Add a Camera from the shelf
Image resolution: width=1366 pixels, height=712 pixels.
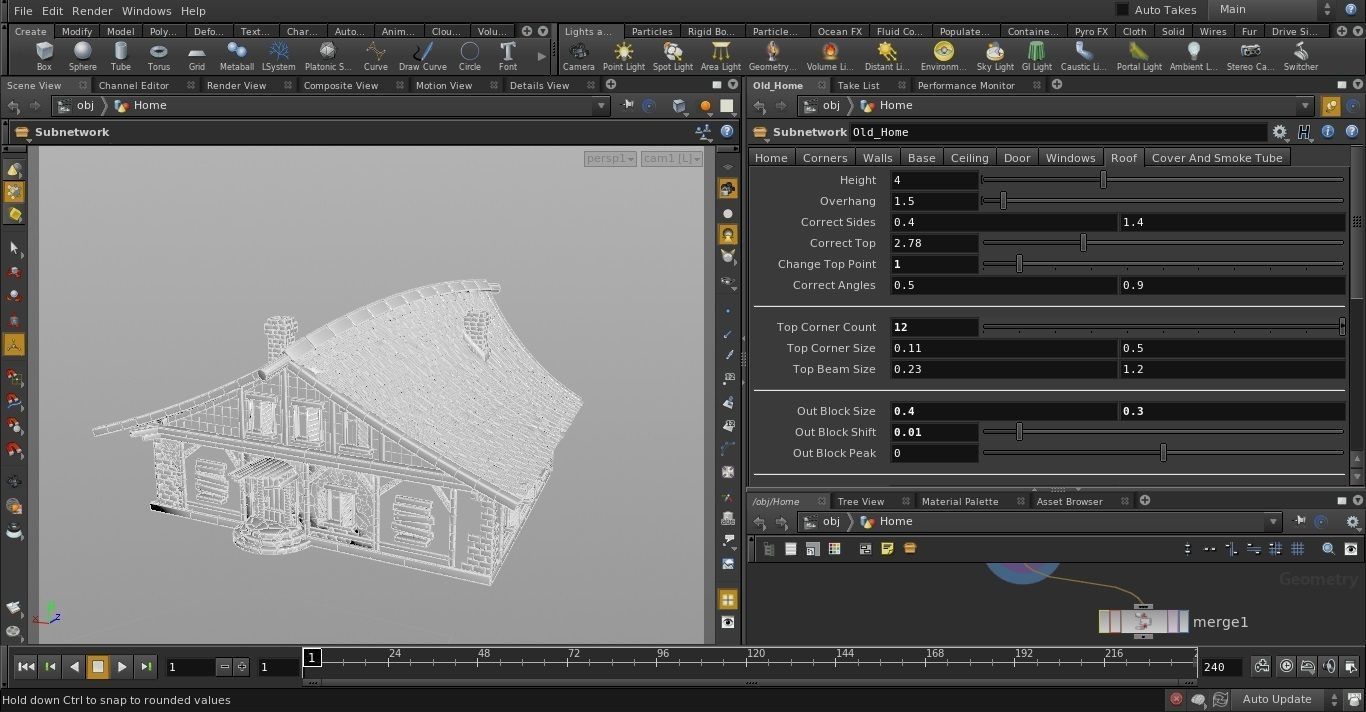(x=578, y=56)
